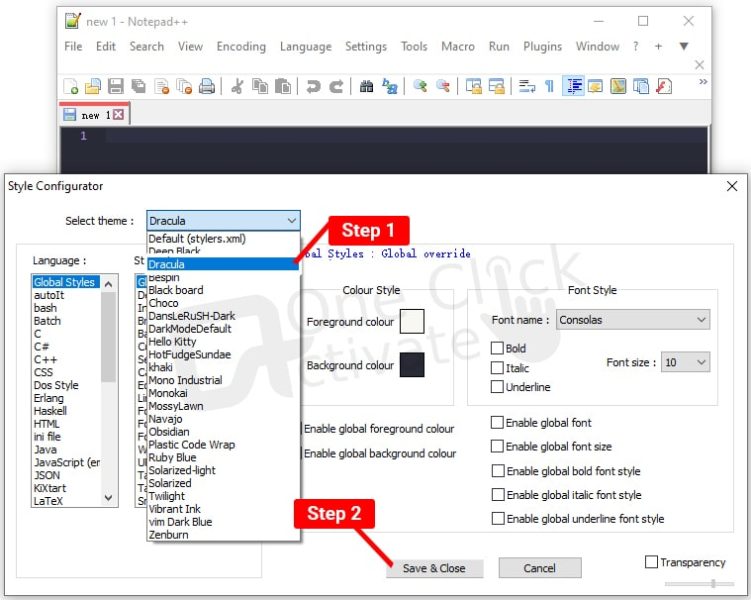The image size is (751, 600).
Task: Click the New file toolbar icon
Action: (x=71, y=86)
